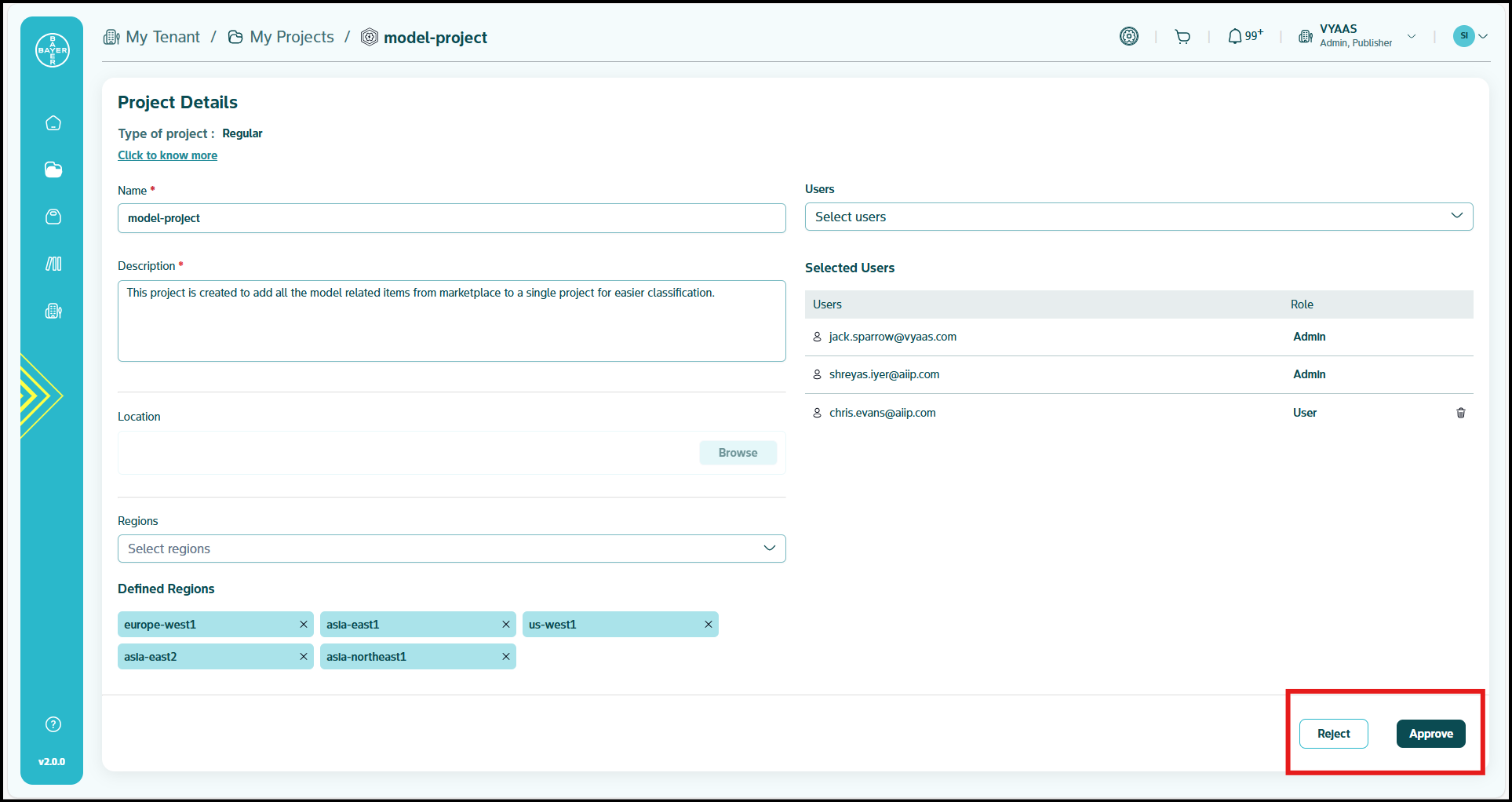
Task: Expand the Select users dropdown
Action: coord(1139,217)
